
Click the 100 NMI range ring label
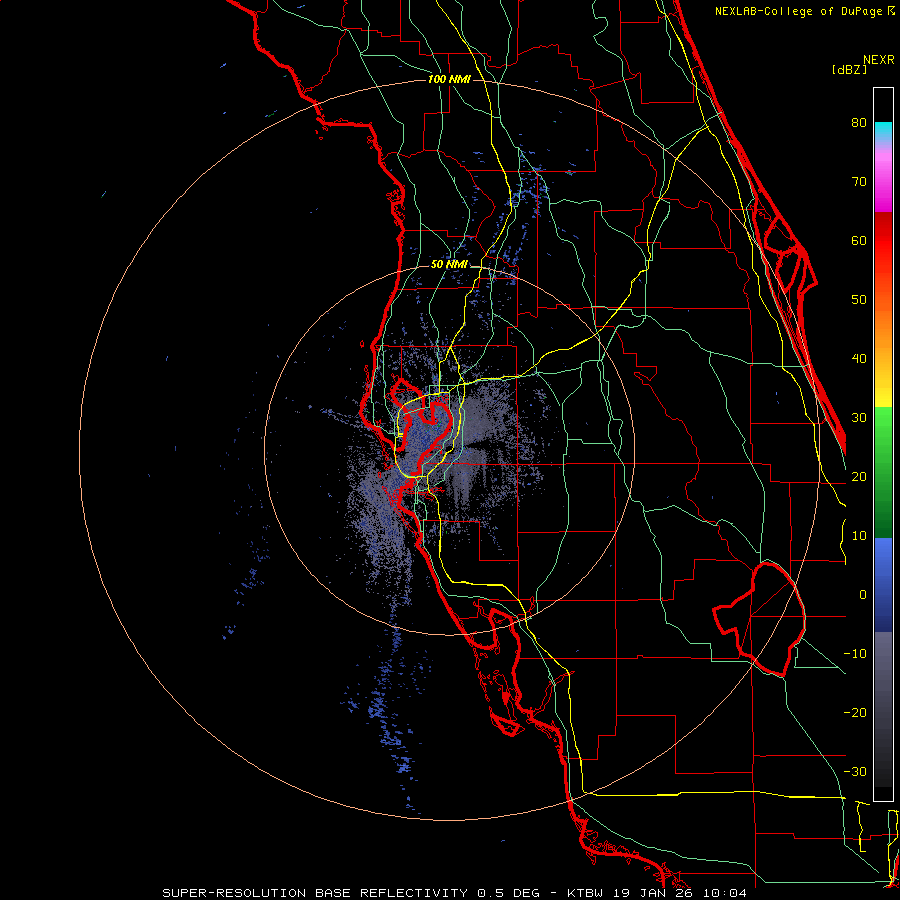449,79
